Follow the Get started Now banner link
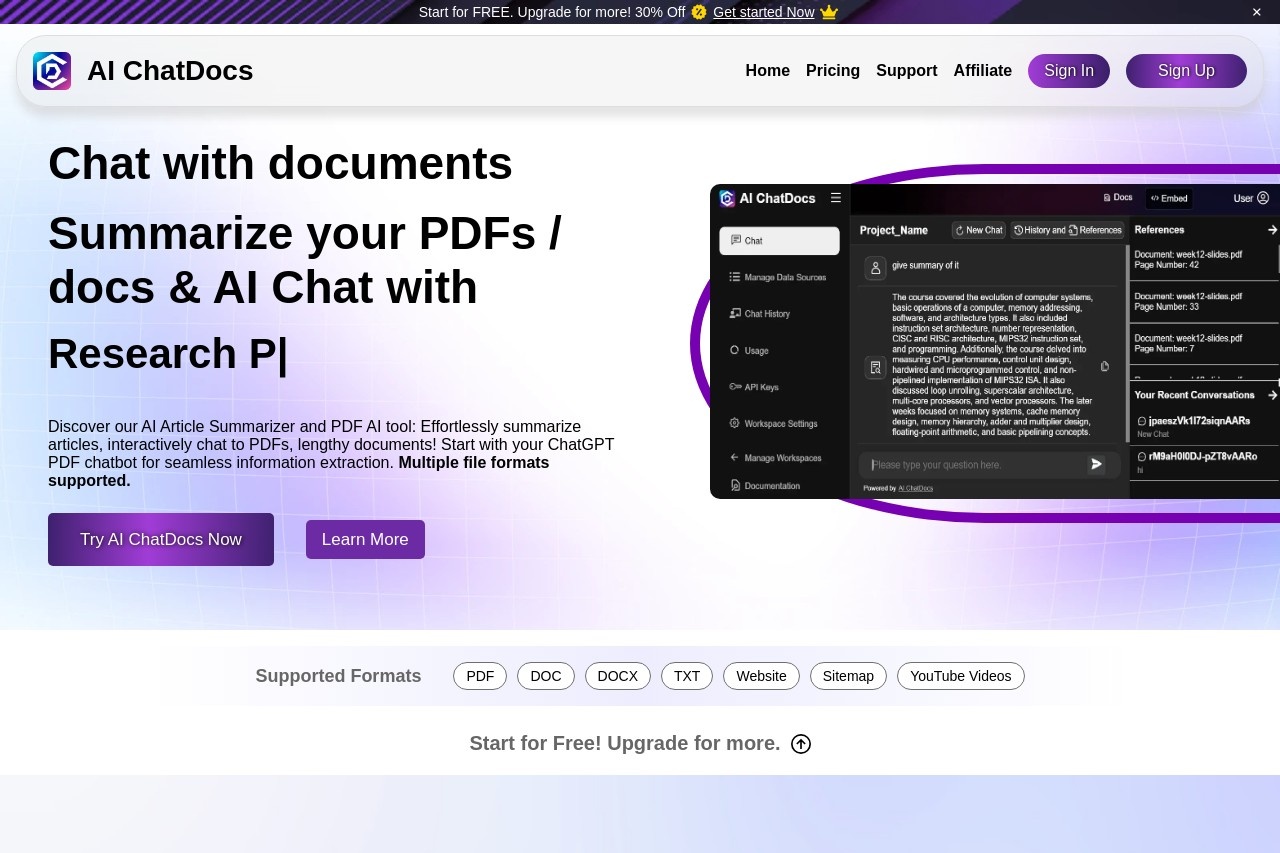The width and height of the screenshot is (1280, 853). pyautogui.click(x=764, y=12)
